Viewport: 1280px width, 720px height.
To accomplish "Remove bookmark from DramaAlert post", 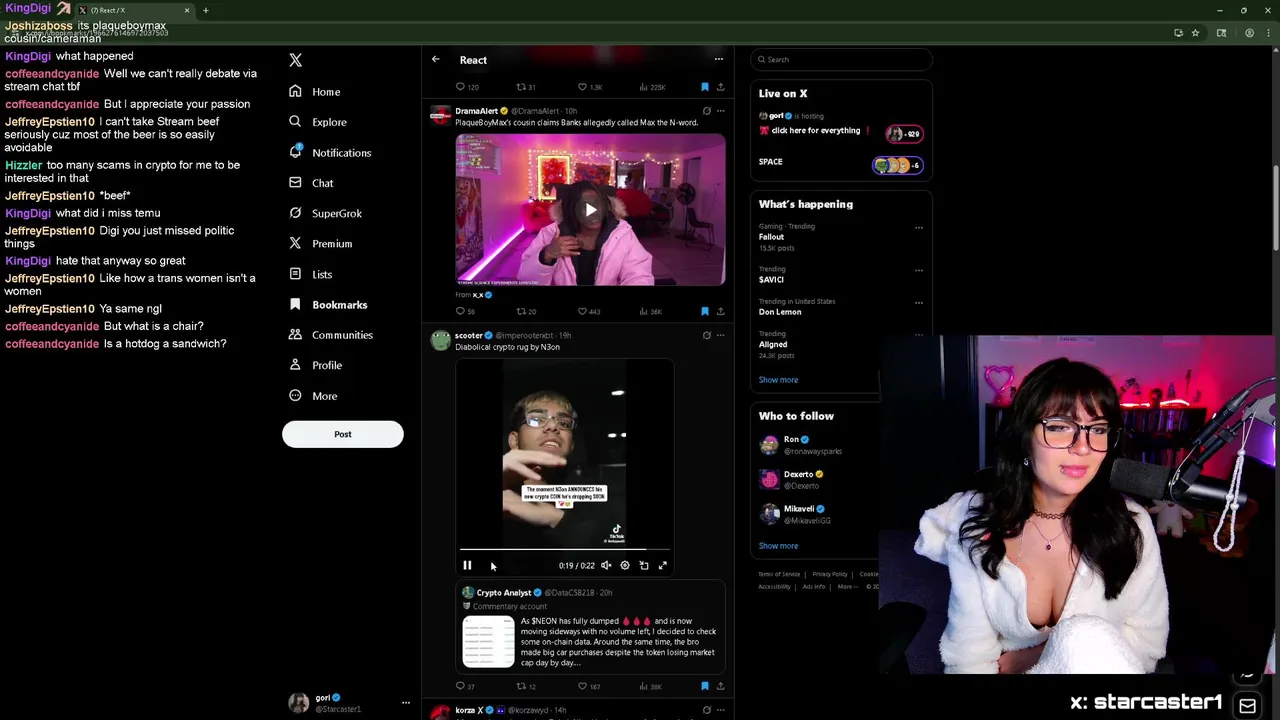I will [705, 311].
